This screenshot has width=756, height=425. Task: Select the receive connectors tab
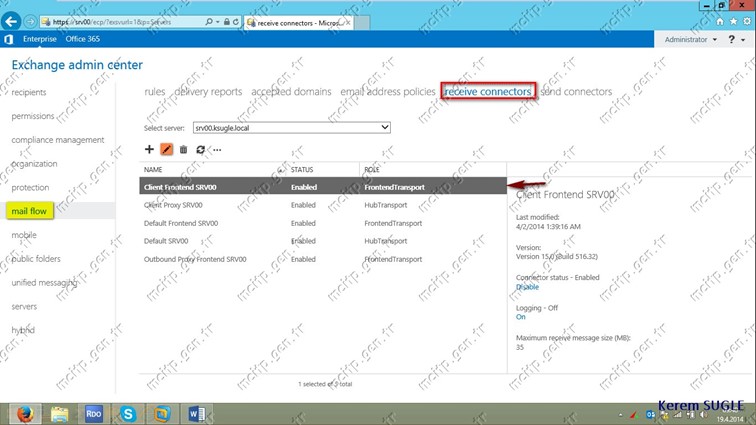487,92
